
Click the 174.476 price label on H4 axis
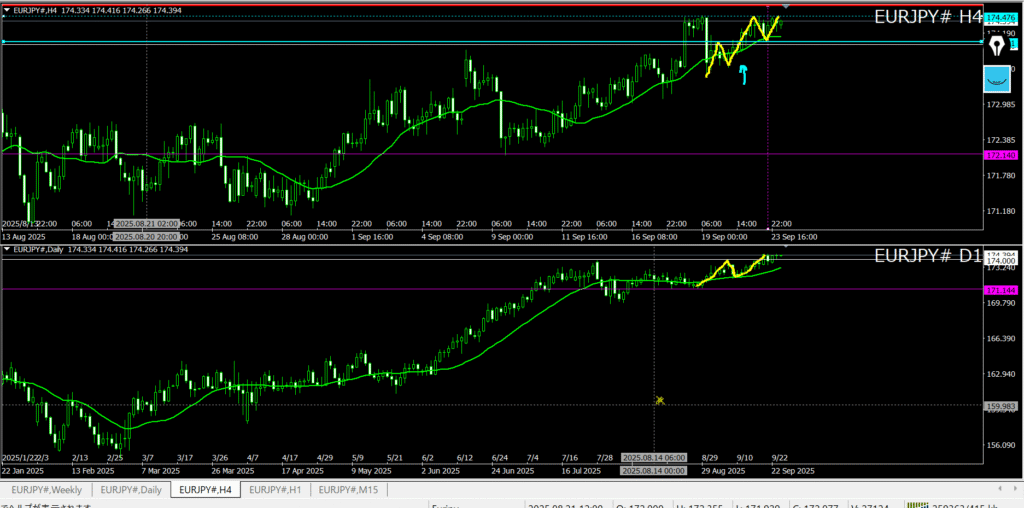1000,19
